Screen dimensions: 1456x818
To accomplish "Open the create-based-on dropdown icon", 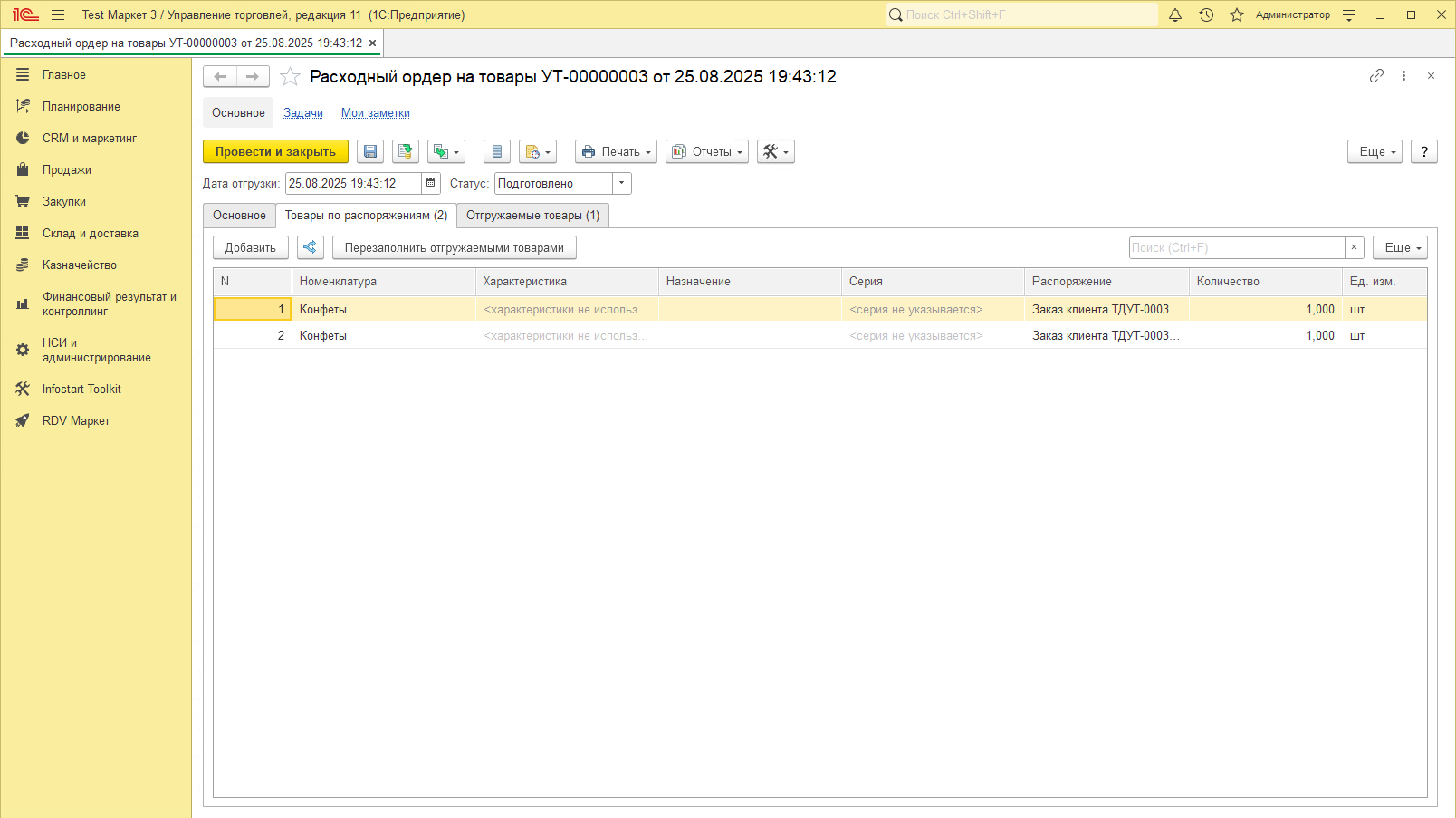I will pyautogui.click(x=446, y=151).
